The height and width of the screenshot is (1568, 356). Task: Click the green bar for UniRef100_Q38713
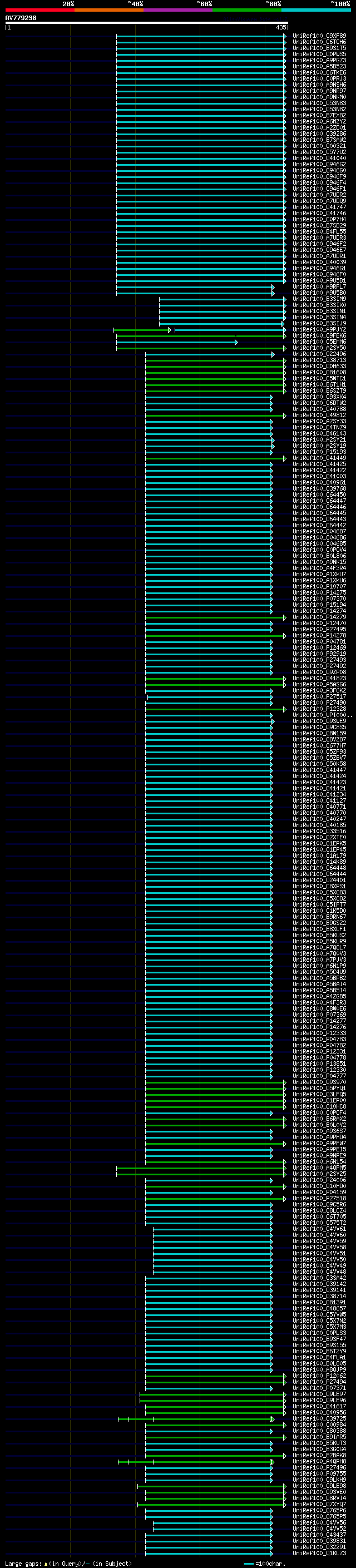[x=215, y=360]
